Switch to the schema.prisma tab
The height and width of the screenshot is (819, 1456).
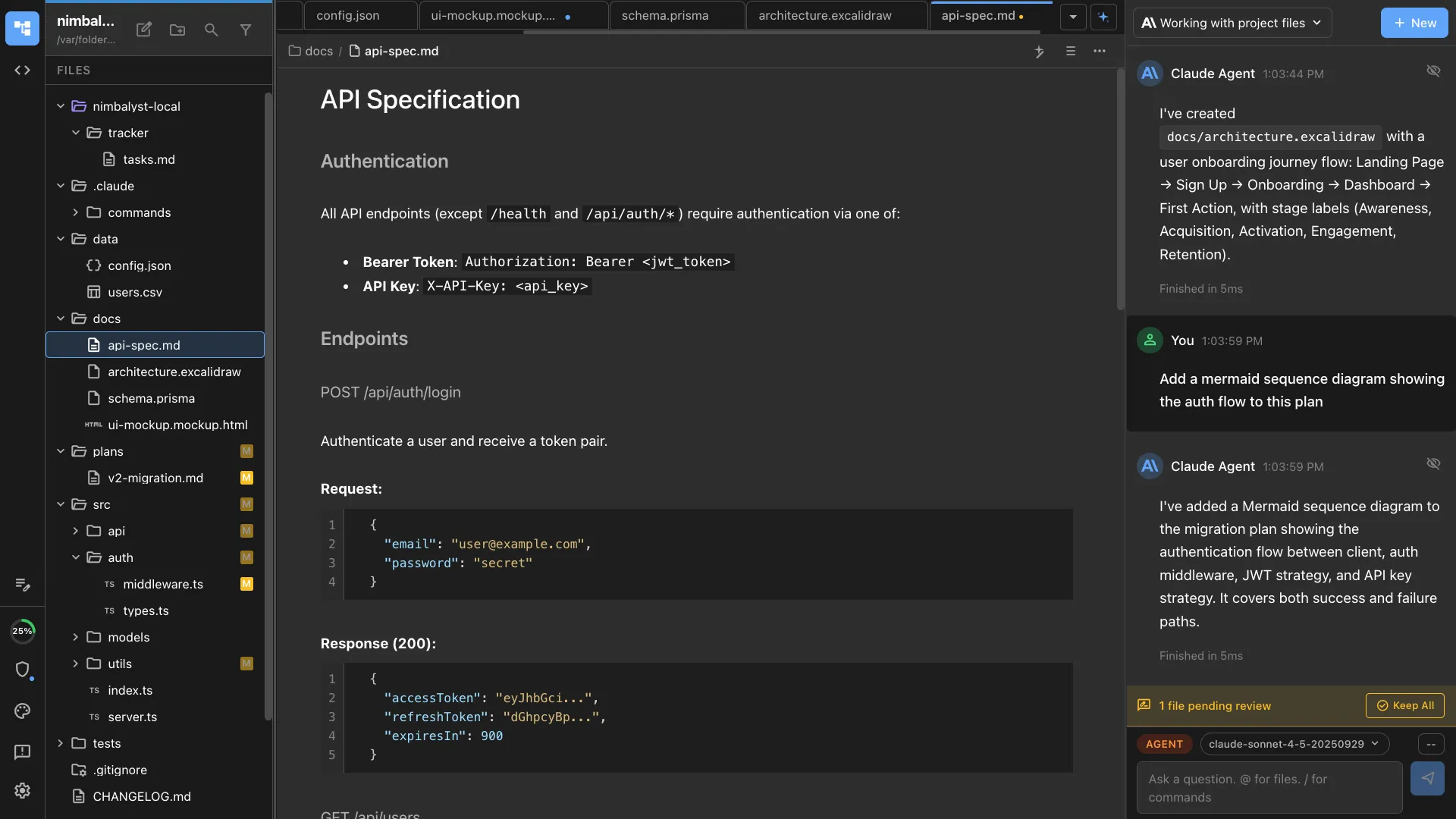[x=666, y=14]
